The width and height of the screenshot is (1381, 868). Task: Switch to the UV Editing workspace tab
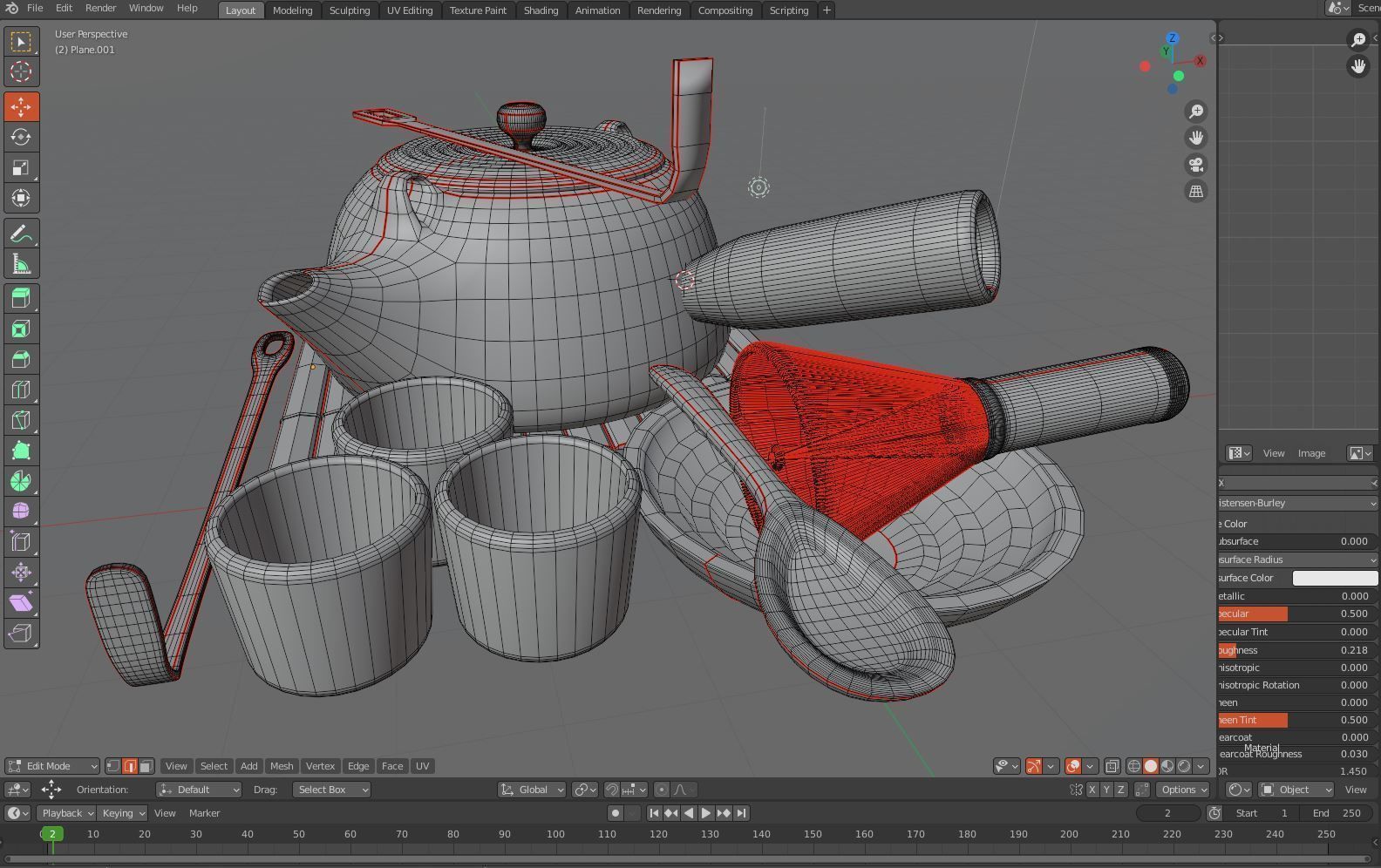[410, 10]
